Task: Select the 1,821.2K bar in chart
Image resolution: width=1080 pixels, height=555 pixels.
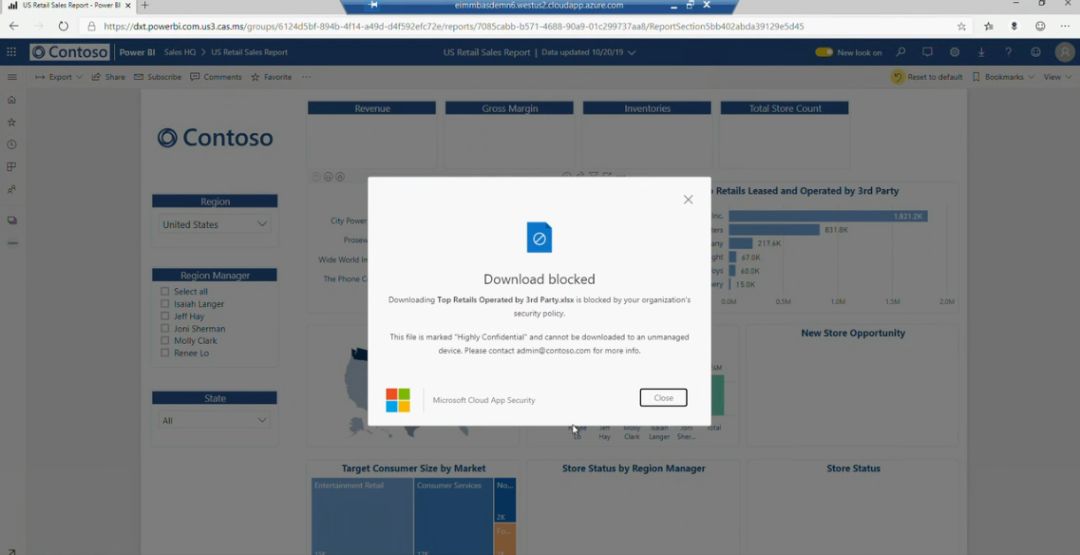Action: [828, 216]
